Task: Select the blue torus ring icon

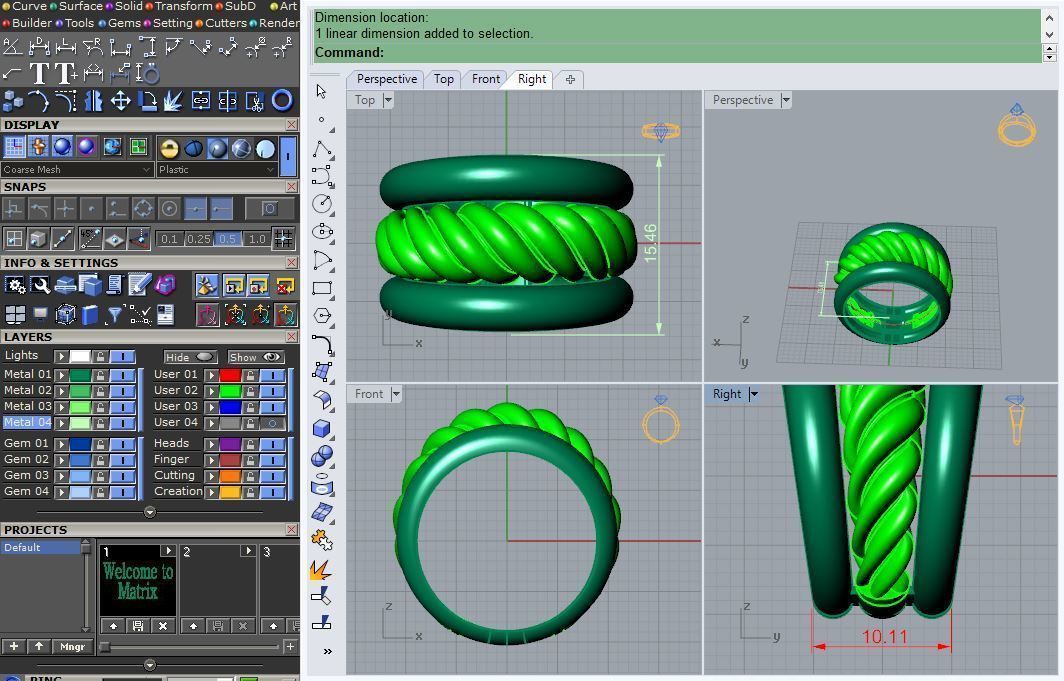Action: [282, 100]
